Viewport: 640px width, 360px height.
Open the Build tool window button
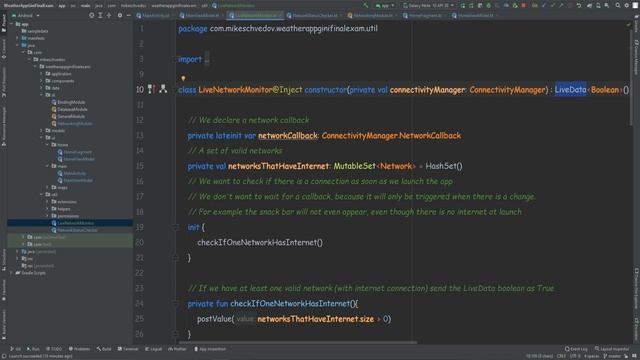(104, 349)
